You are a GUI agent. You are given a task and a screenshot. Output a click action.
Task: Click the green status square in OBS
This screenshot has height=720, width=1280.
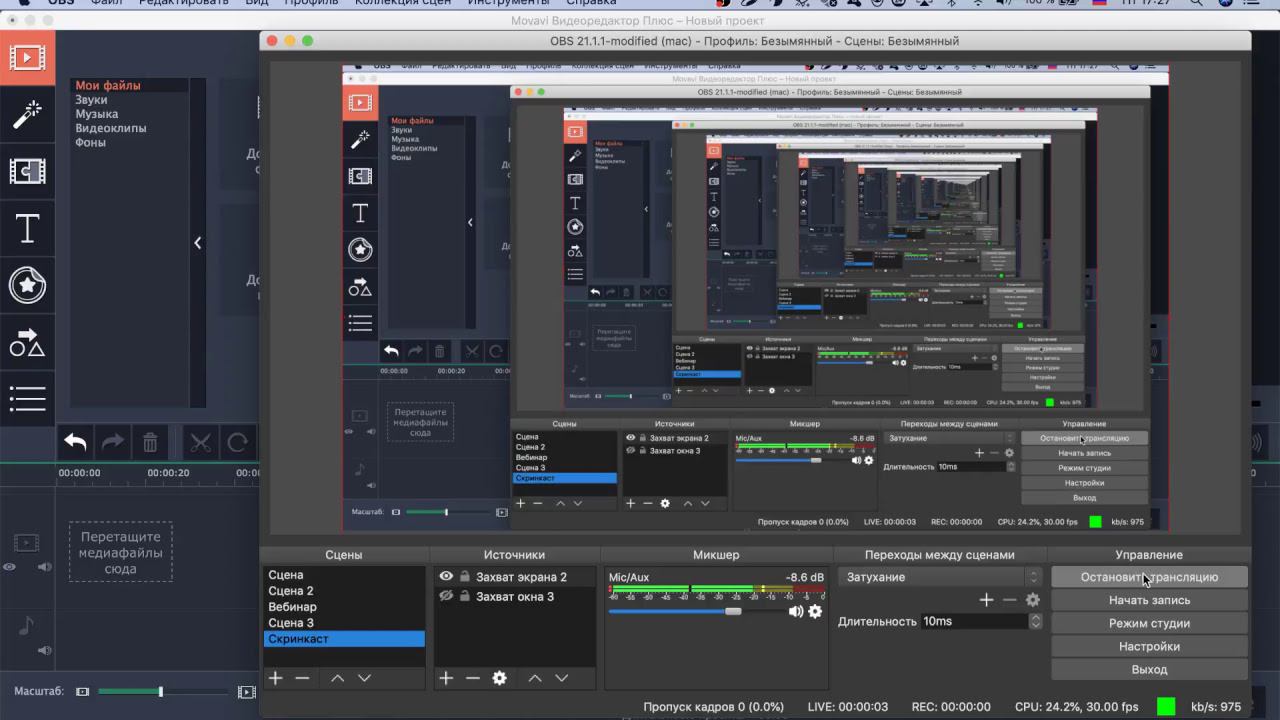(1166, 706)
